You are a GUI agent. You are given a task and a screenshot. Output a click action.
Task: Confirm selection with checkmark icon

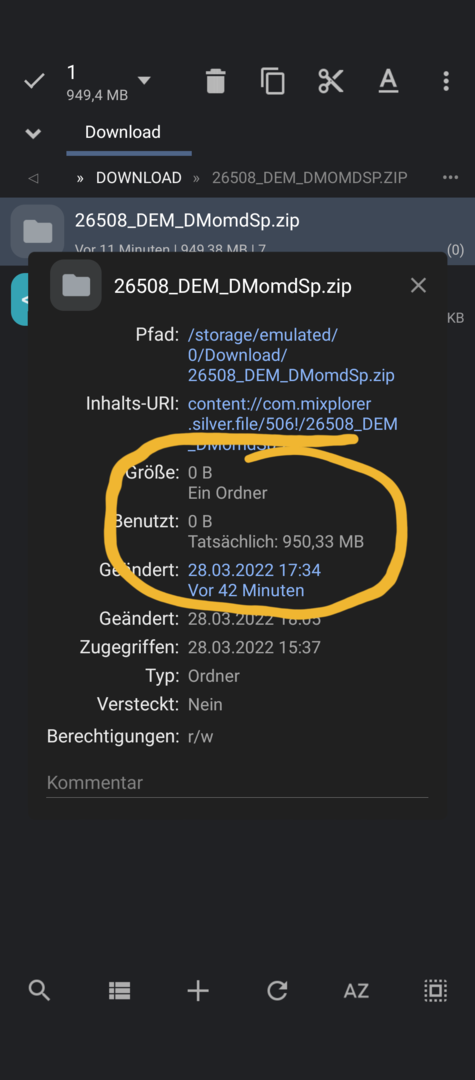[34, 81]
